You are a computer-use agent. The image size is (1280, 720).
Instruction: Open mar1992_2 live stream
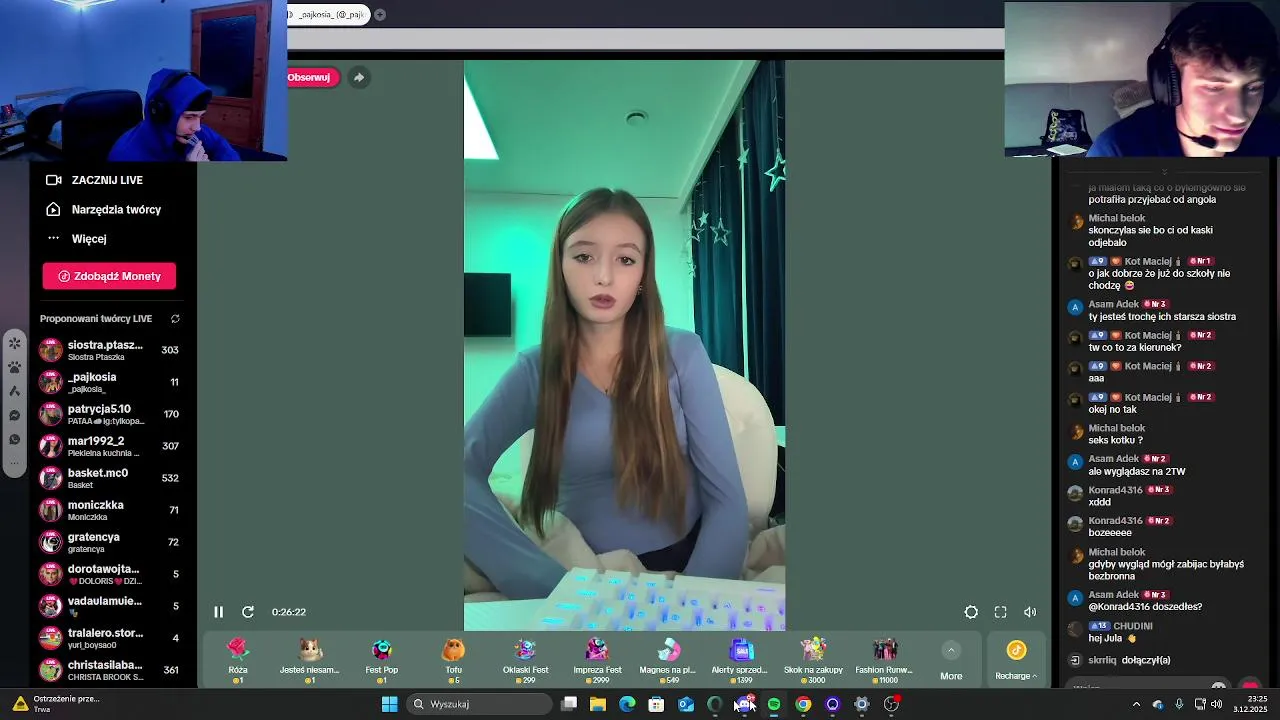(x=109, y=446)
